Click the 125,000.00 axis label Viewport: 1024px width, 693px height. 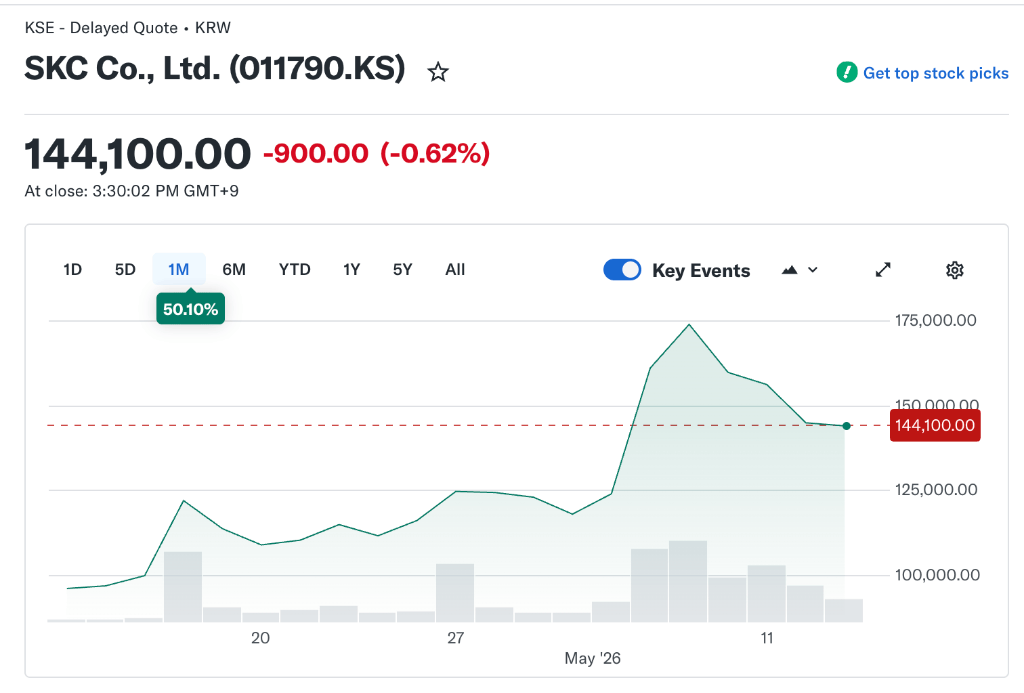click(936, 490)
